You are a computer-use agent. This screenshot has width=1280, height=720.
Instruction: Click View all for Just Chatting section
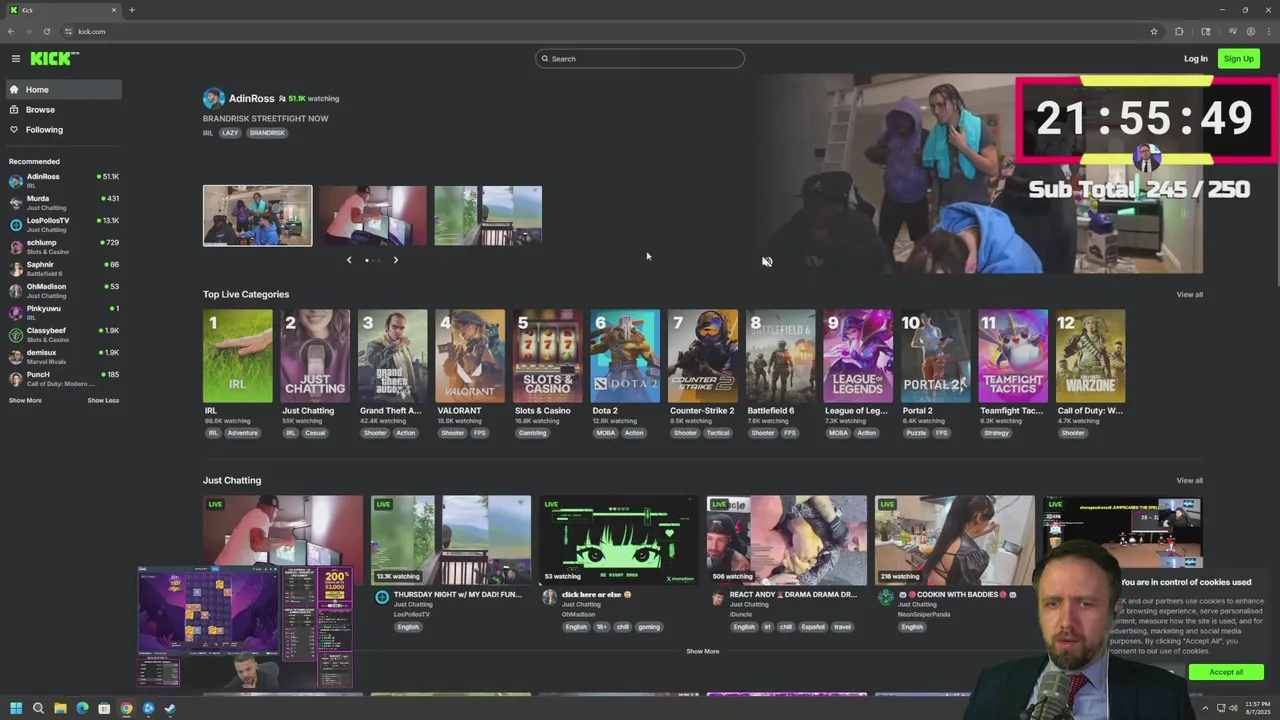(x=1189, y=481)
